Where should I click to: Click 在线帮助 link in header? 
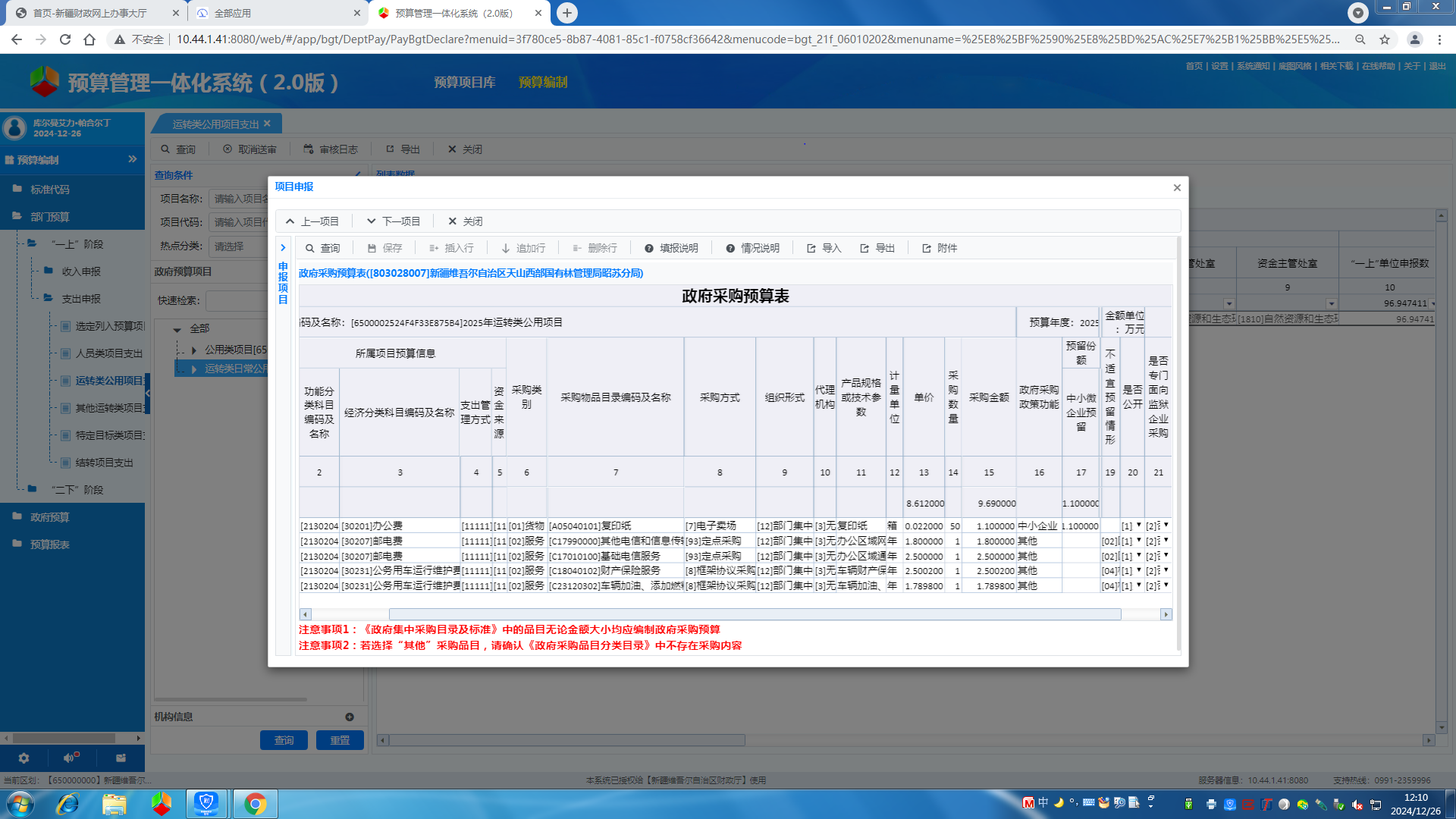coord(1378,66)
